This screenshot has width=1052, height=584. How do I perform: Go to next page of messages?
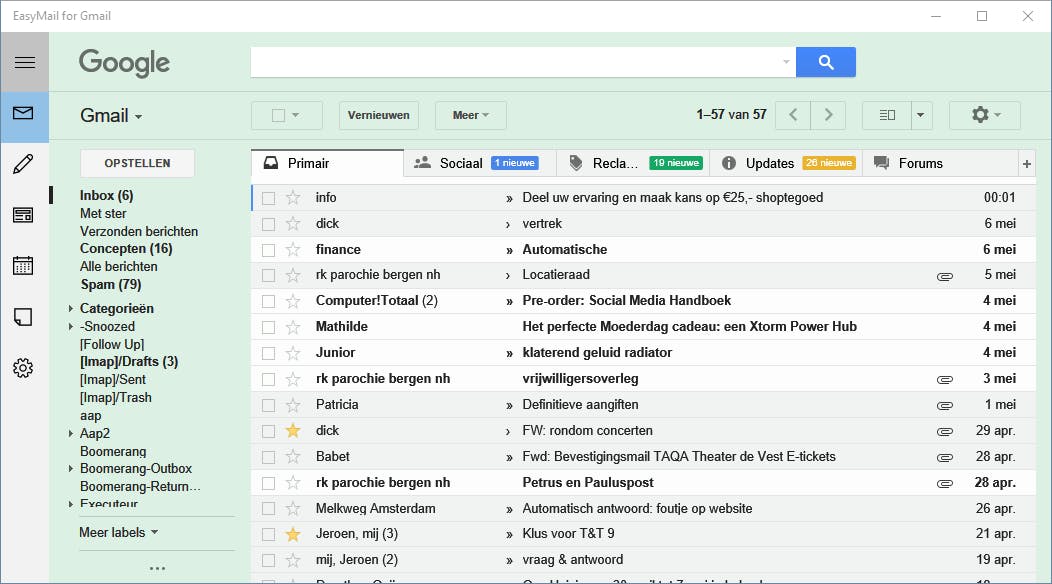tap(828, 115)
